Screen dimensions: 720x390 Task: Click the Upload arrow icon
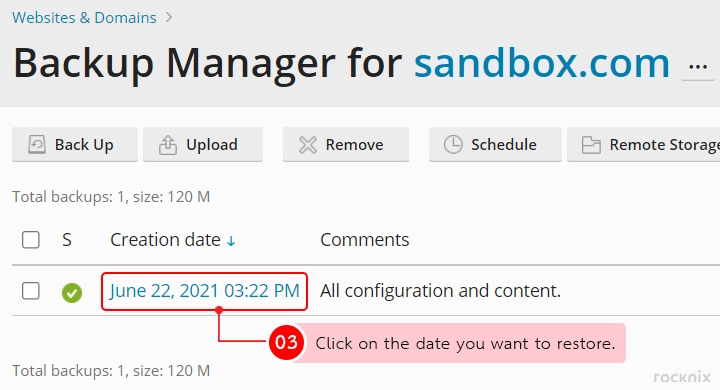tap(168, 145)
